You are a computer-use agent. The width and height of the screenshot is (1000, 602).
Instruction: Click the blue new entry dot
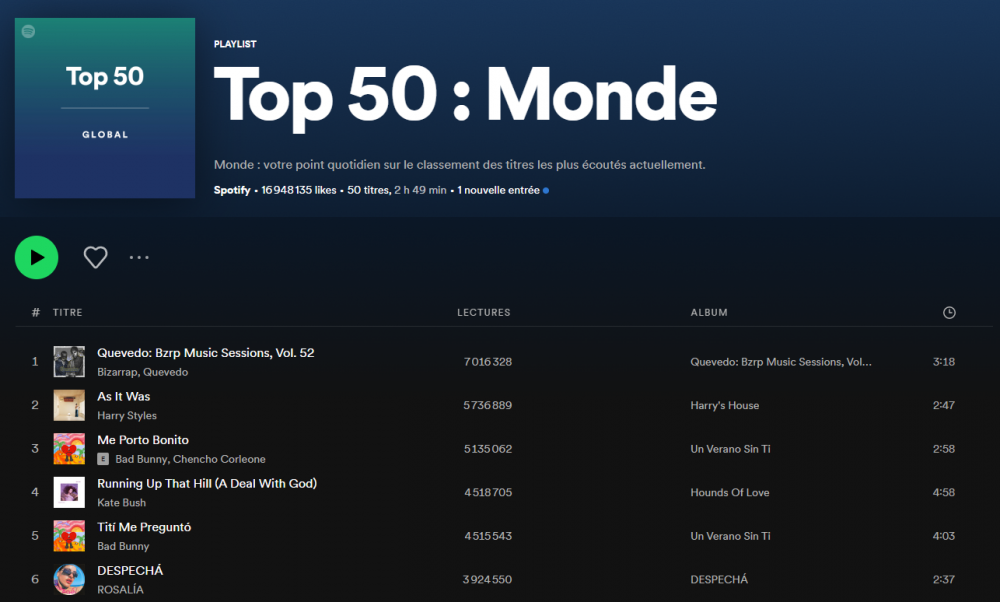tap(546, 191)
